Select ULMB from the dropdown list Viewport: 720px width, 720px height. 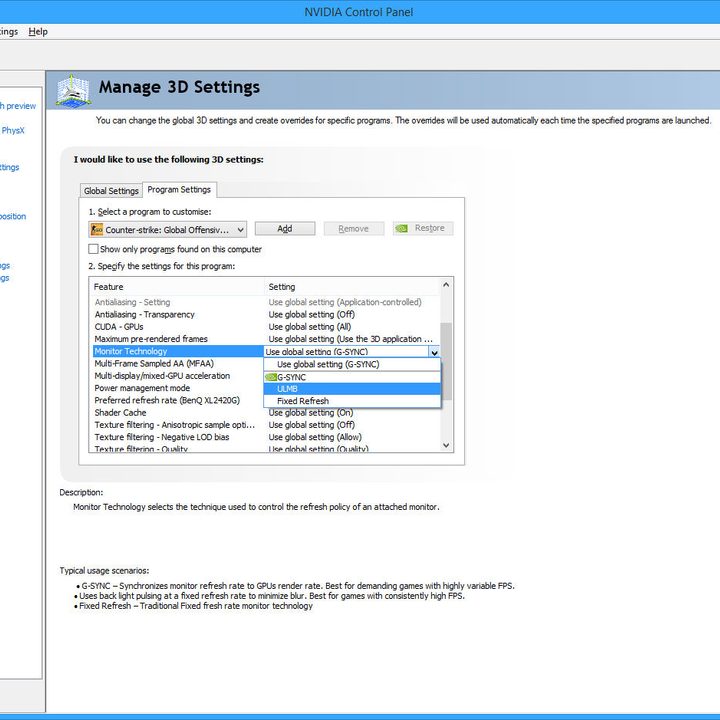click(x=352, y=389)
